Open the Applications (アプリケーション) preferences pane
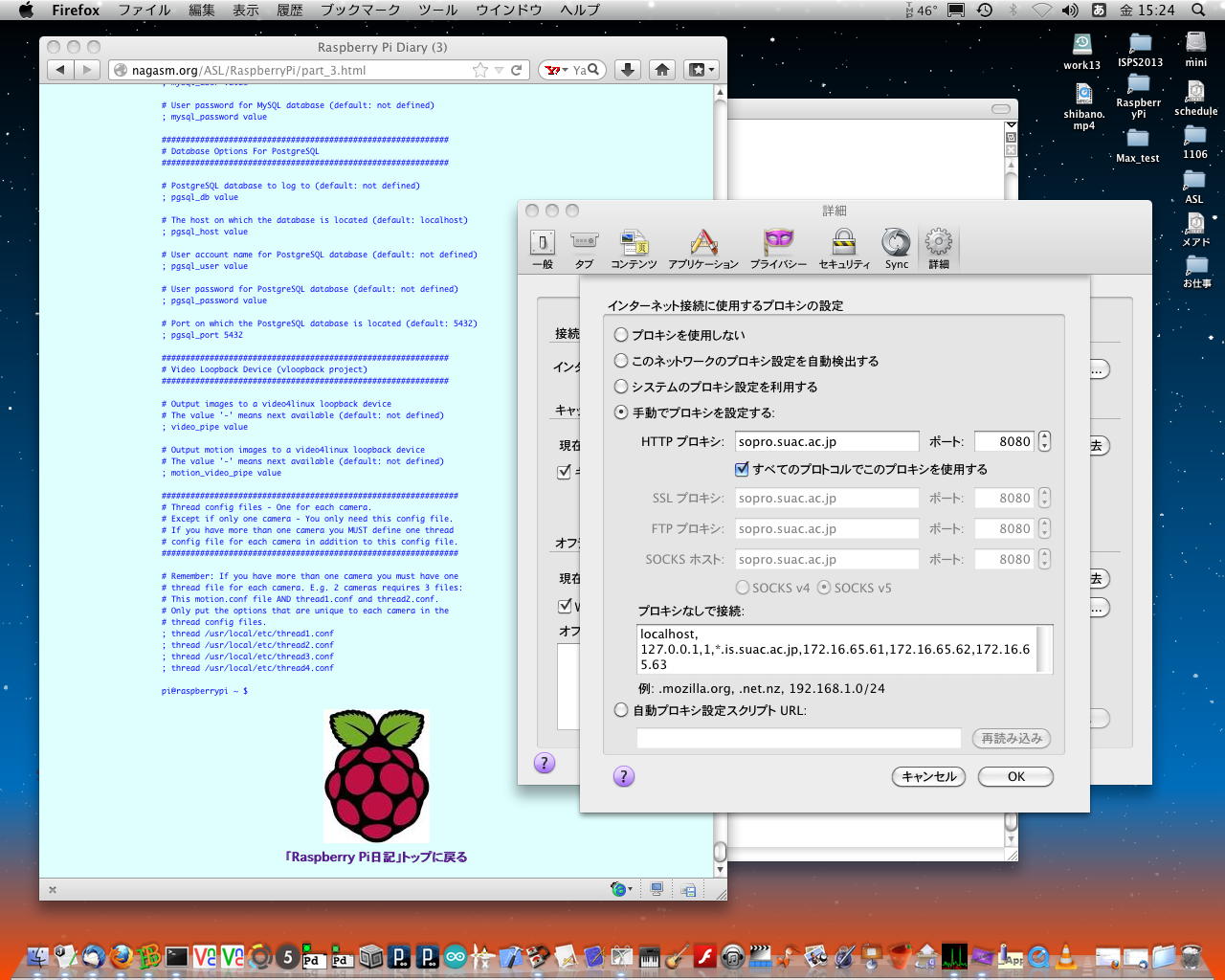 pyautogui.click(x=702, y=248)
